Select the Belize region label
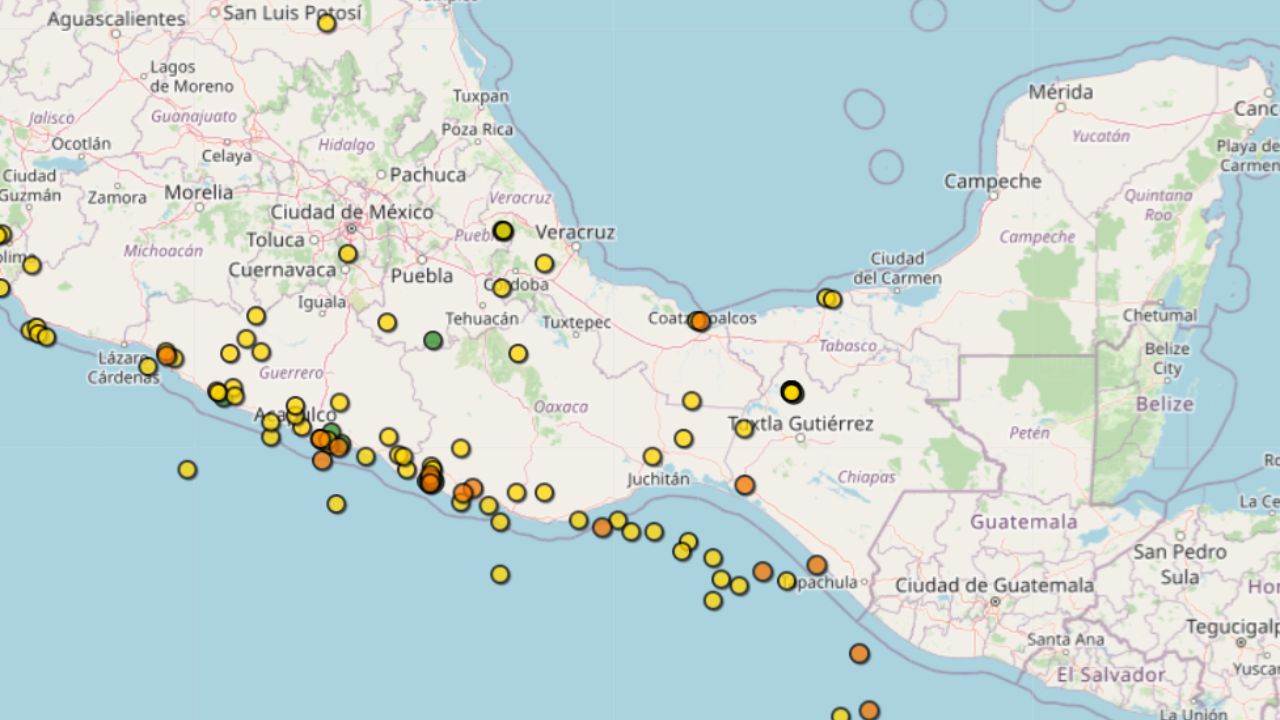The image size is (1280, 720). (1164, 404)
